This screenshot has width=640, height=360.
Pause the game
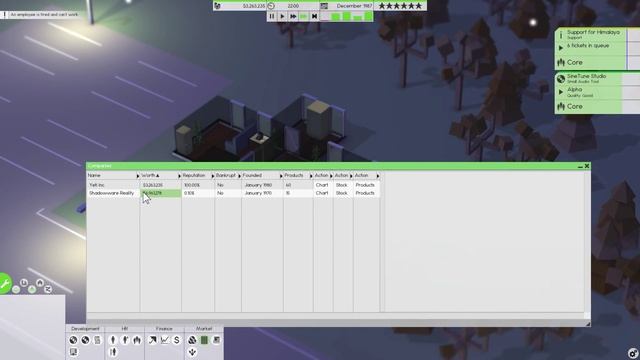pyautogui.click(x=272, y=16)
